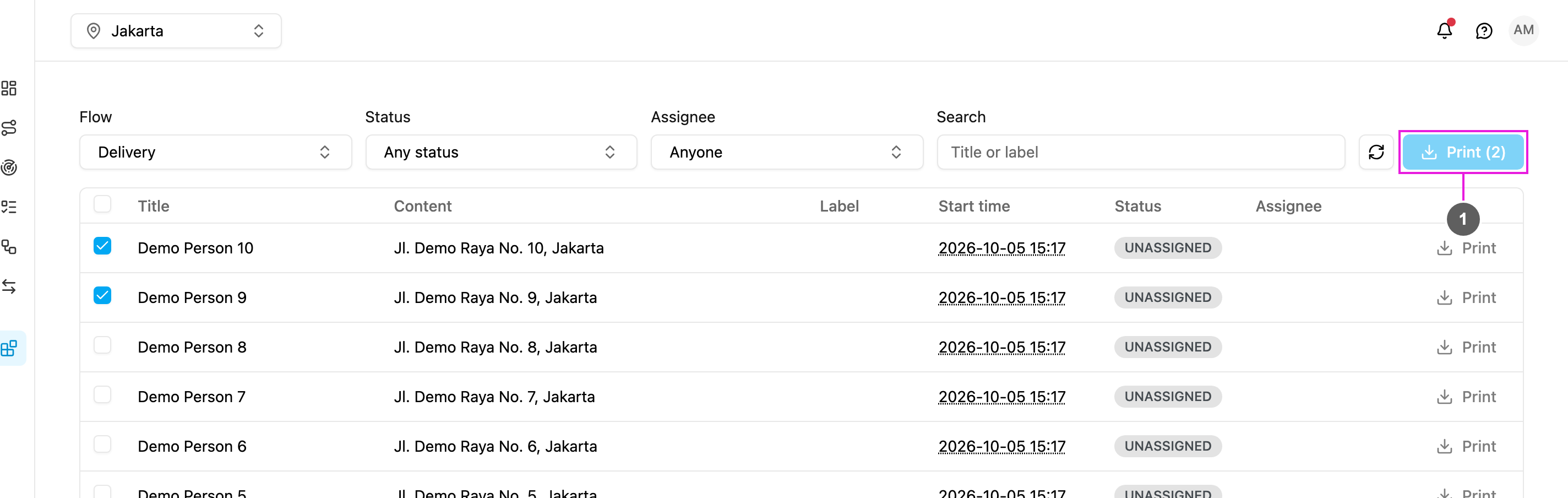Viewport: 1568px width, 498px height.
Task: Open the routes sidebar icon
Action: [x=9, y=128]
